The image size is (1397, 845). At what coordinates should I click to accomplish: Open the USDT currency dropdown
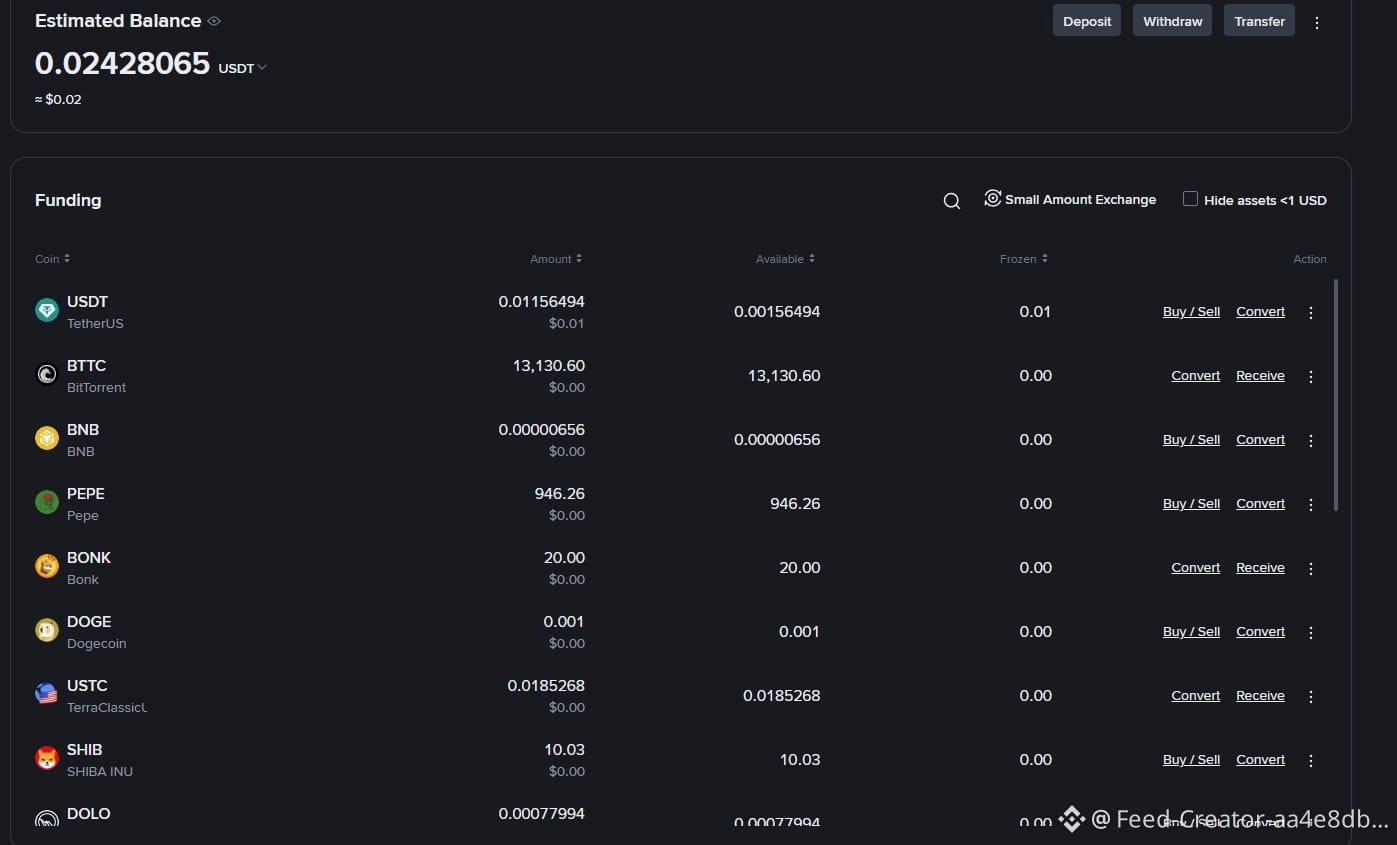point(243,68)
